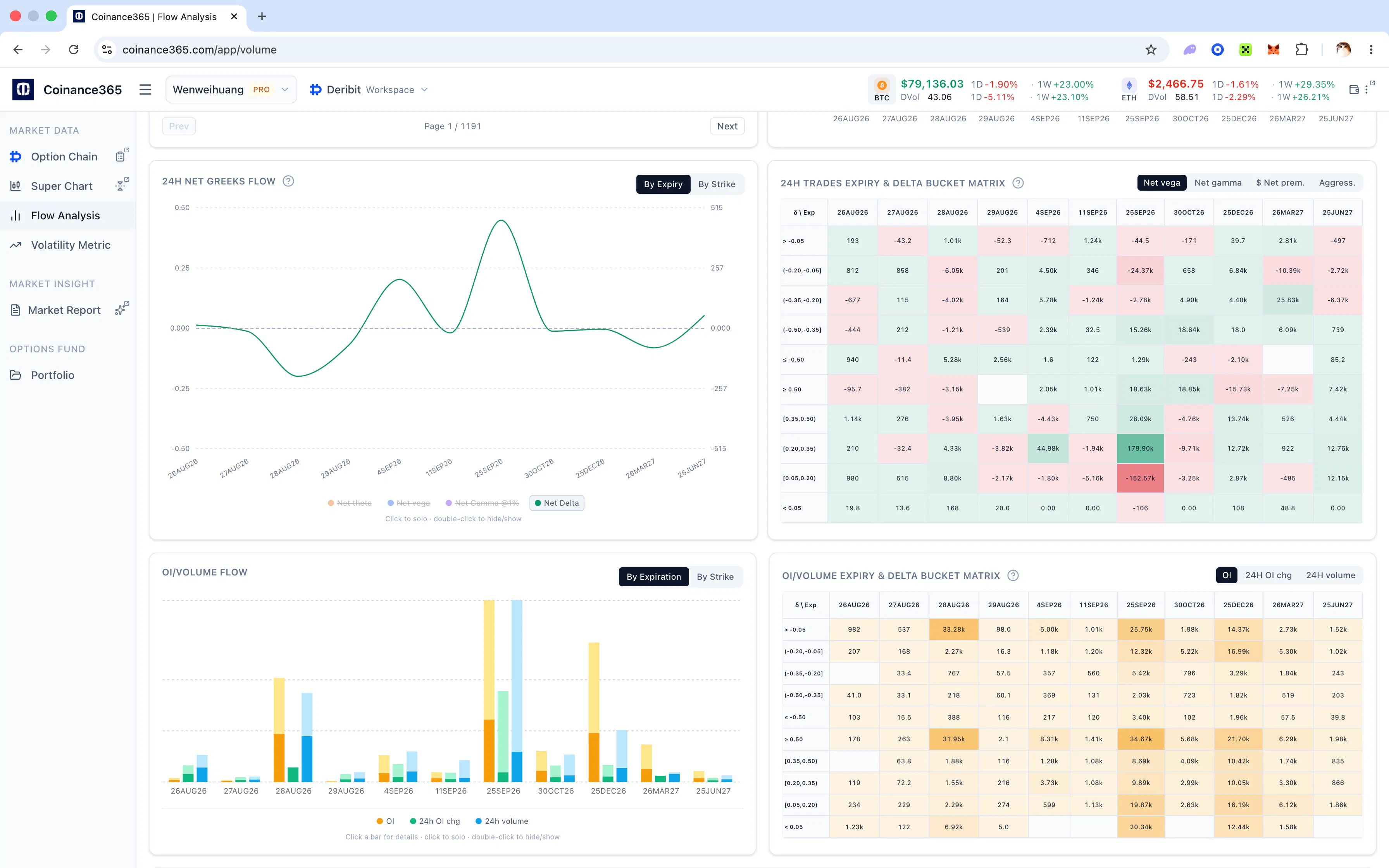Open the MetaMask fox extension
The width and height of the screenshot is (1389, 868).
coord(1273,49)
